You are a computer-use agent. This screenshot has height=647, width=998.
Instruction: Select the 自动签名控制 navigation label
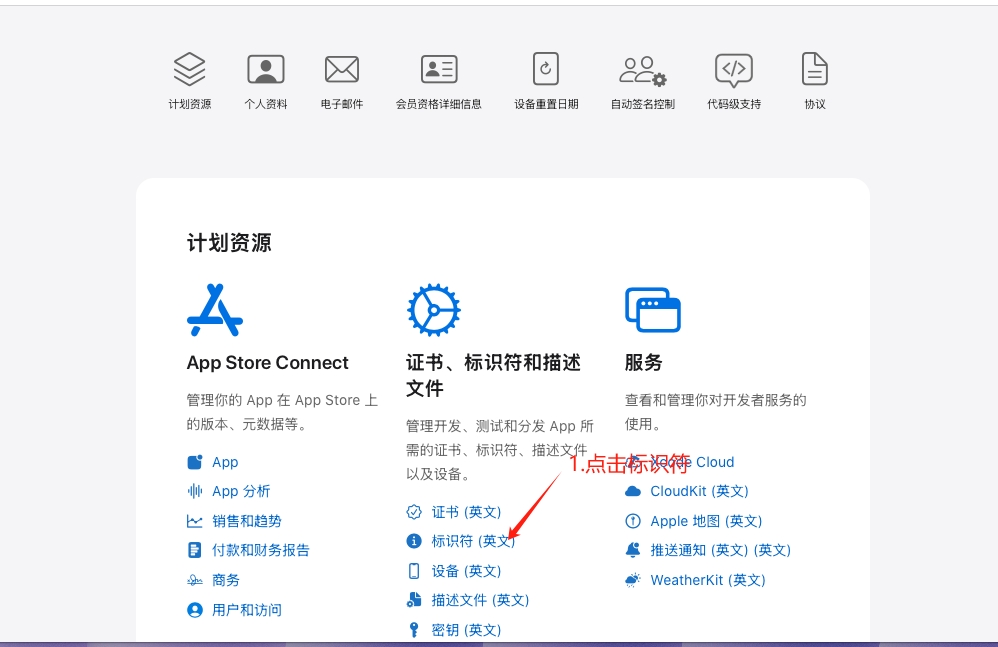pos(643,104)
